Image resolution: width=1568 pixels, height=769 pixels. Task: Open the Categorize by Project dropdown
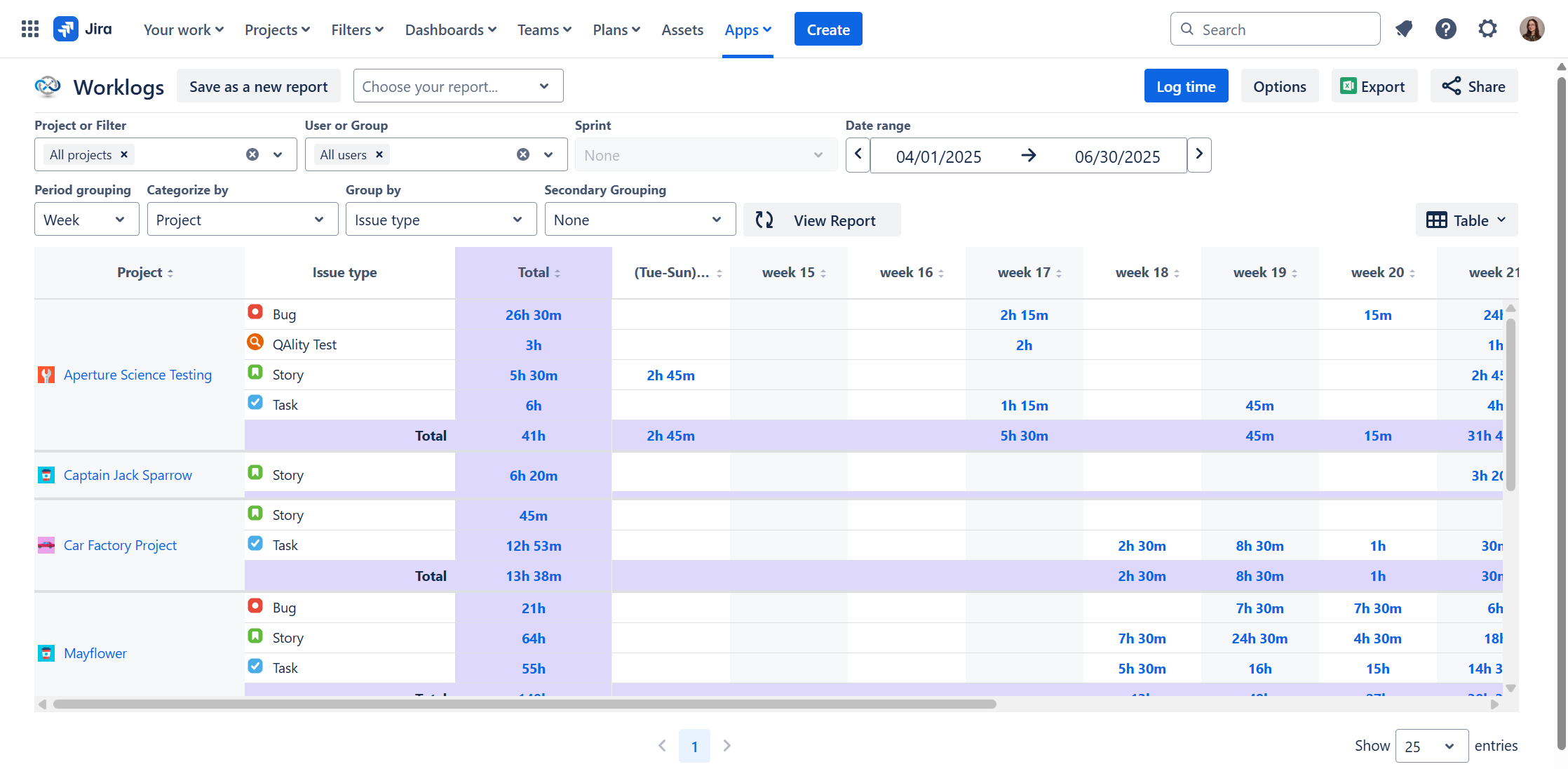pos(243,220)
